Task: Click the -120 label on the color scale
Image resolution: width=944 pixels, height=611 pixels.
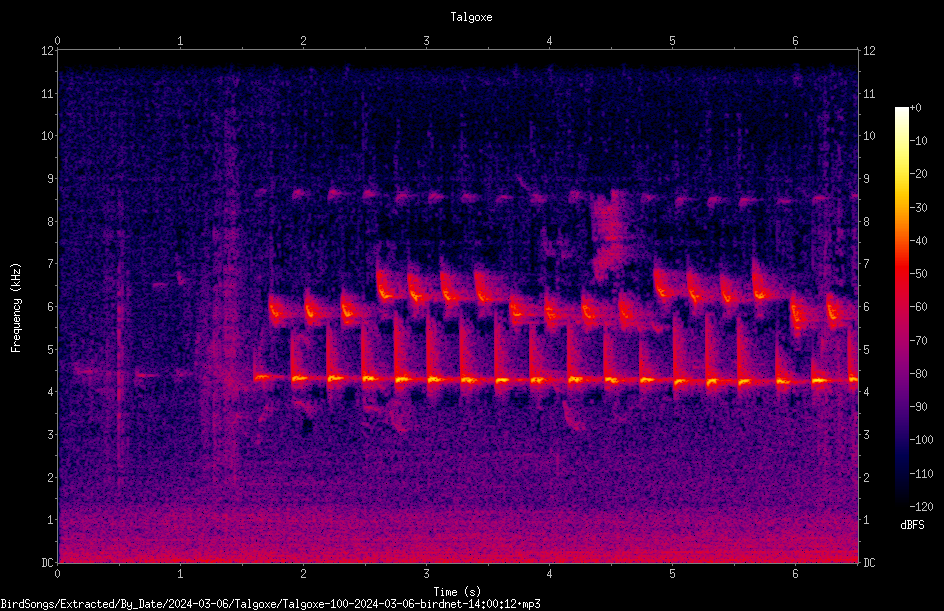Action: pos(921,507)
